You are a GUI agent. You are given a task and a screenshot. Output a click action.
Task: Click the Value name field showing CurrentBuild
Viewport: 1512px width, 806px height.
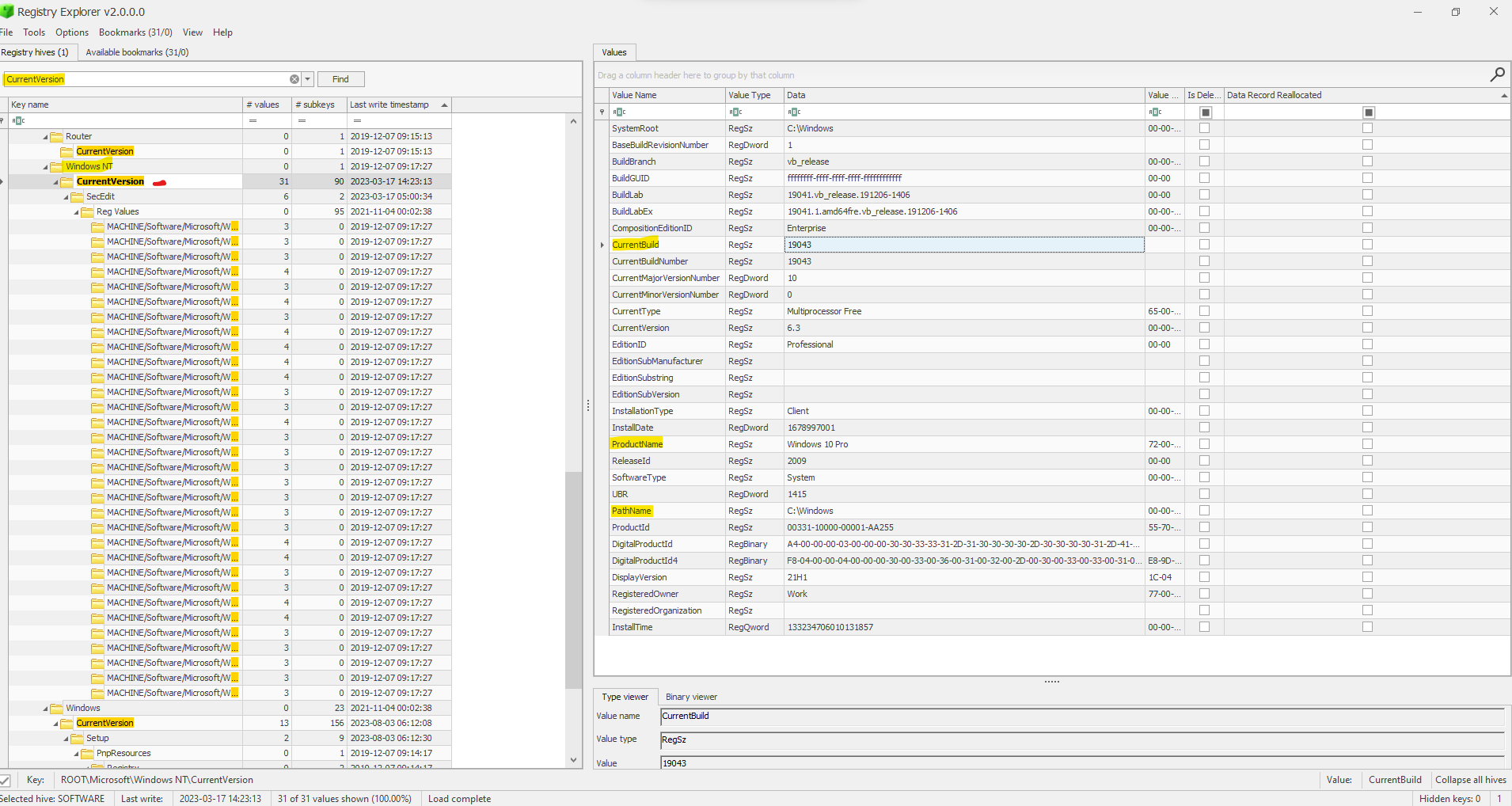coord(1082,717)
